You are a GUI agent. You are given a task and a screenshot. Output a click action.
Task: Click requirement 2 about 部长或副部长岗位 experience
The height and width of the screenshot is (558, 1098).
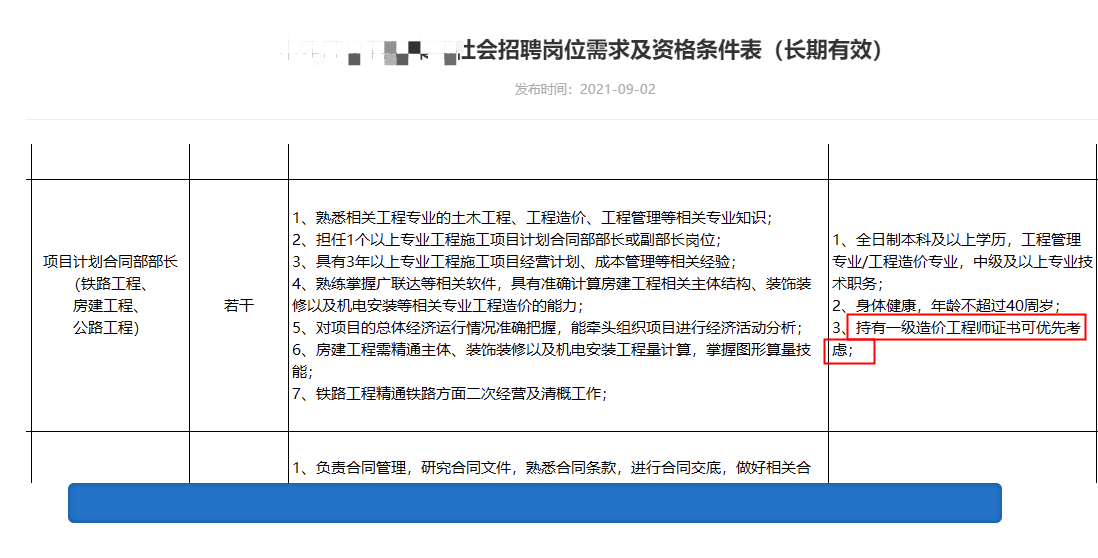click(506, 240)
